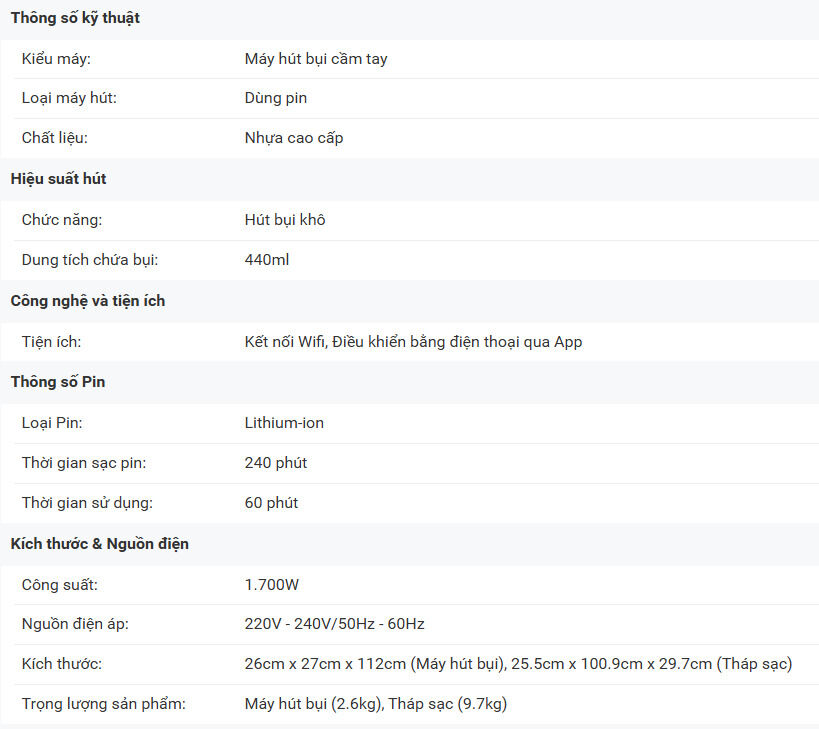
Task: Click the 220V - 240V/50Hz voltage value
Action: pos(335,624)
